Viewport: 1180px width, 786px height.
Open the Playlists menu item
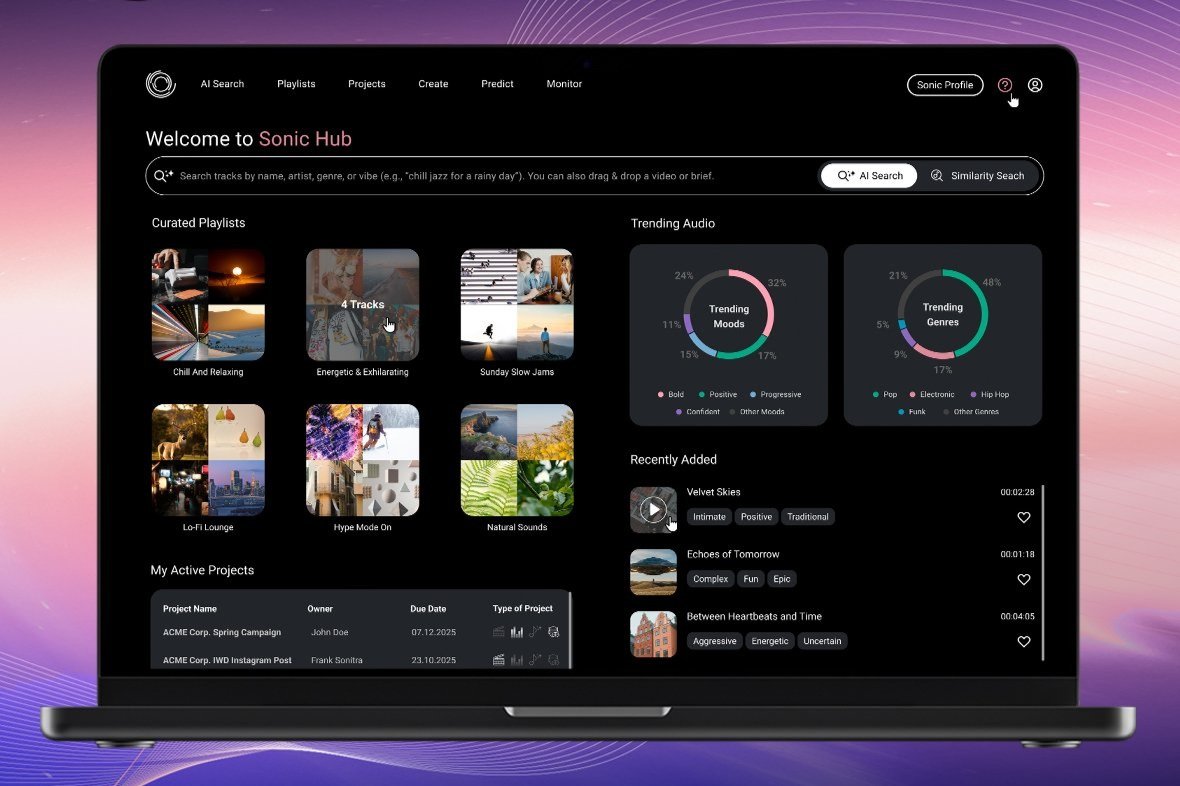296,84
